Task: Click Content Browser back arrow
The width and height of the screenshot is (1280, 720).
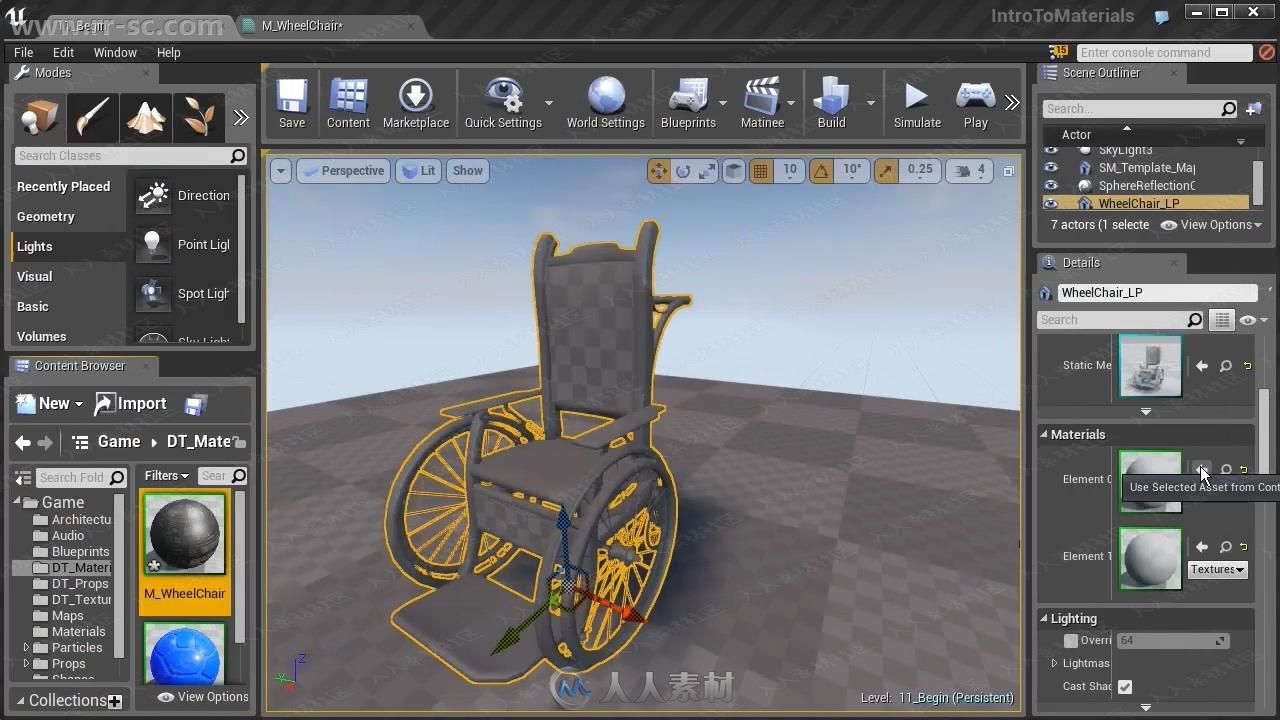Action: pos(23,442)
